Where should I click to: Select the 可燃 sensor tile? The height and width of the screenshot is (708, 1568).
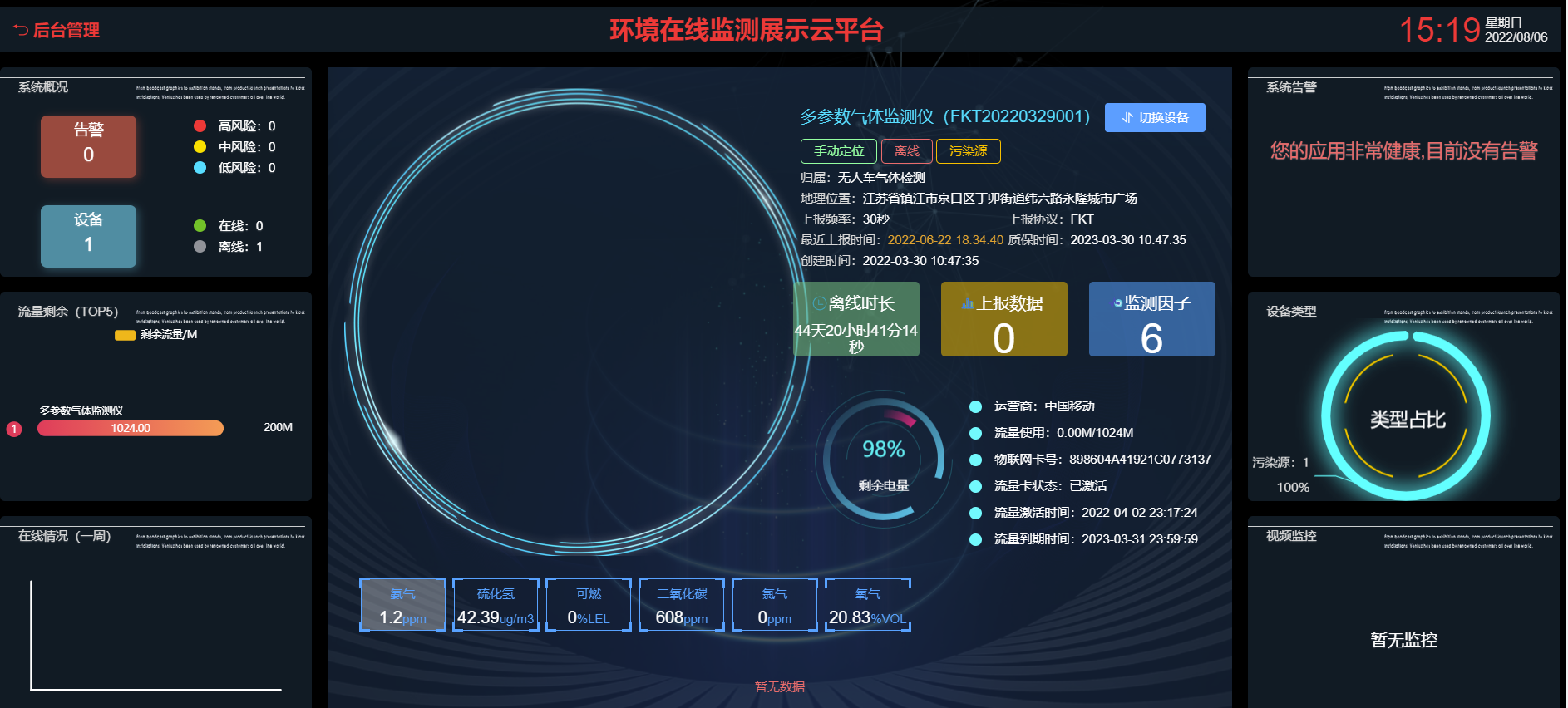589,605
